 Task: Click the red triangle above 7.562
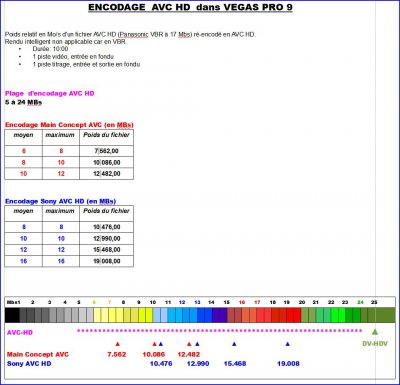pos(117,344)
